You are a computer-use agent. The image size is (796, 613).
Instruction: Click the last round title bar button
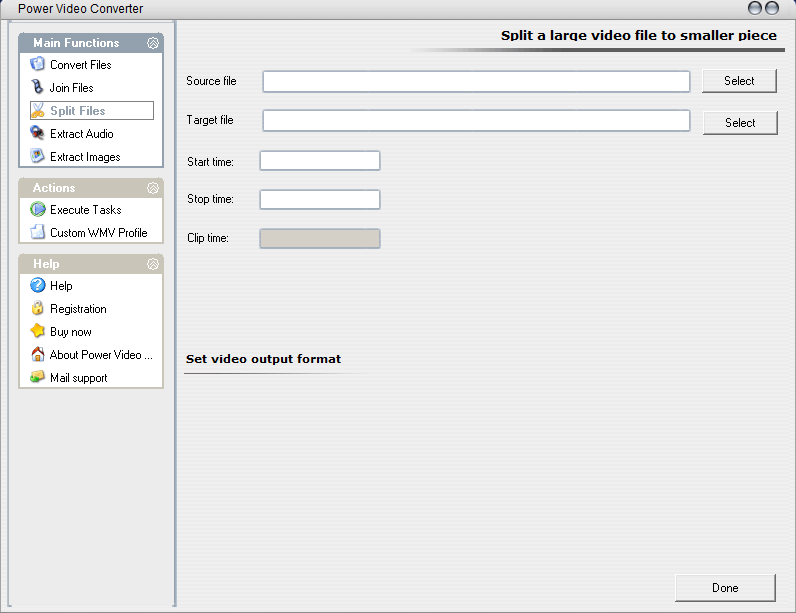point(772,8)
